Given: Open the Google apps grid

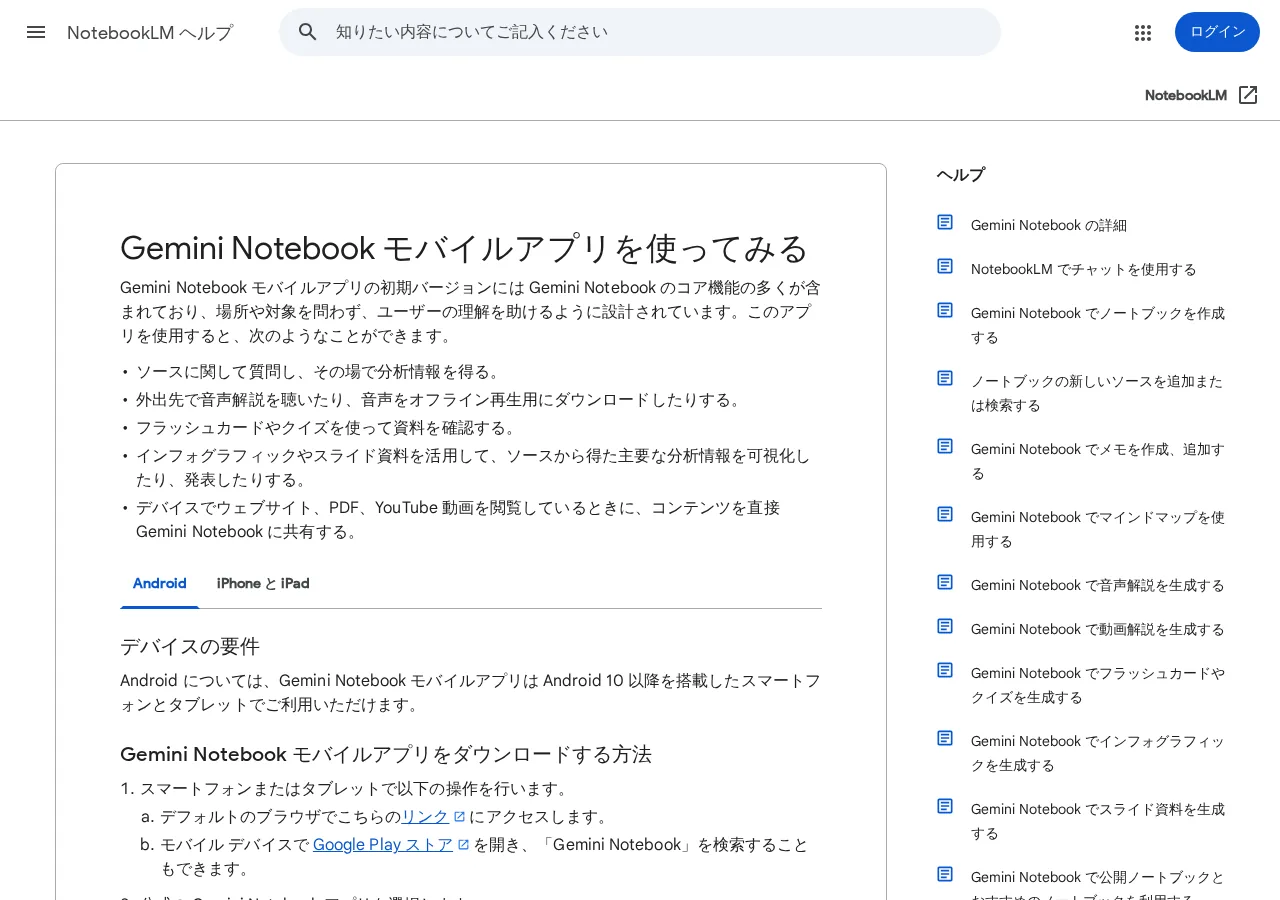Looking at the screenshot, I should pos(1143,32).
